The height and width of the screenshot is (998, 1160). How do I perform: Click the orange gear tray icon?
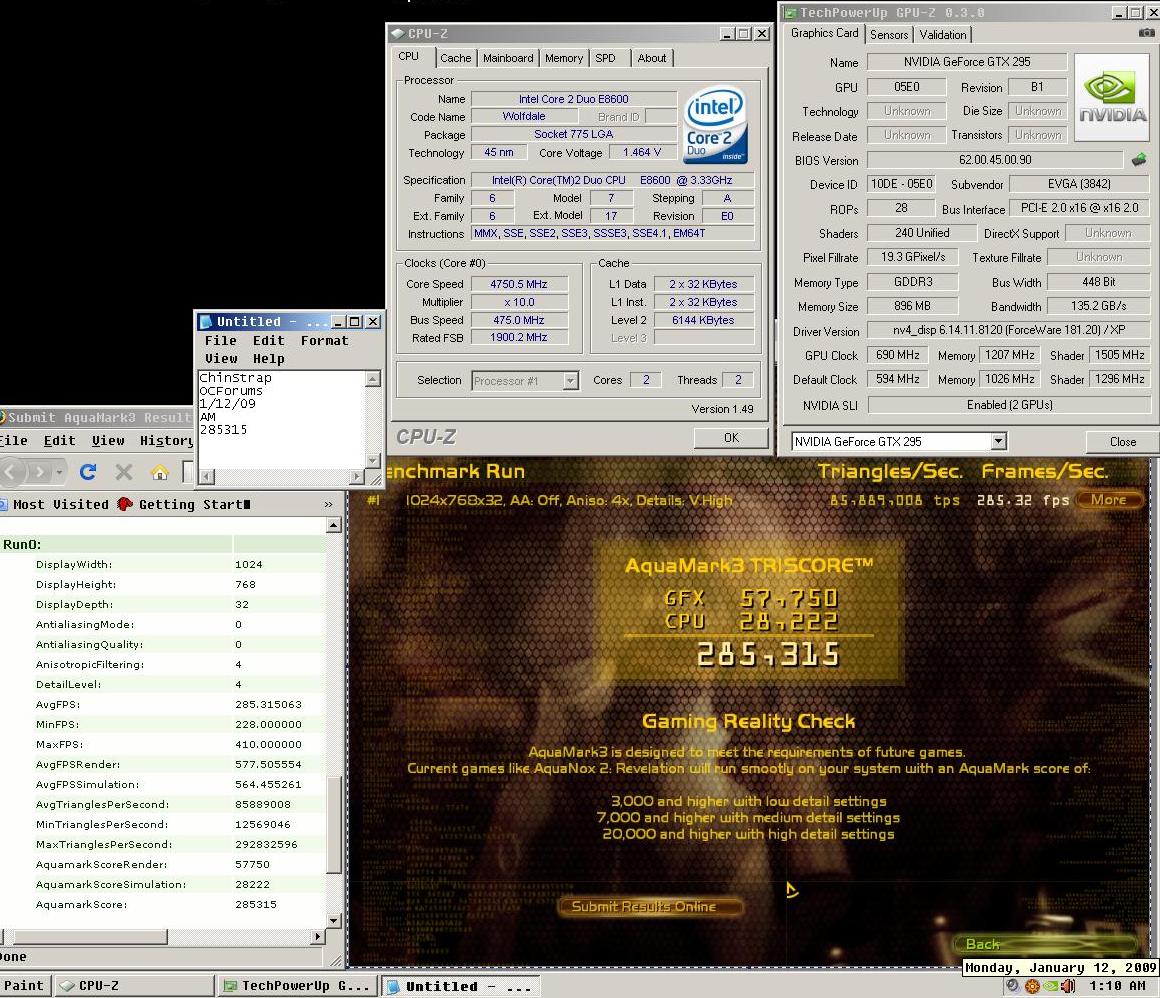pyautogui.click(x=1031, y=985)
